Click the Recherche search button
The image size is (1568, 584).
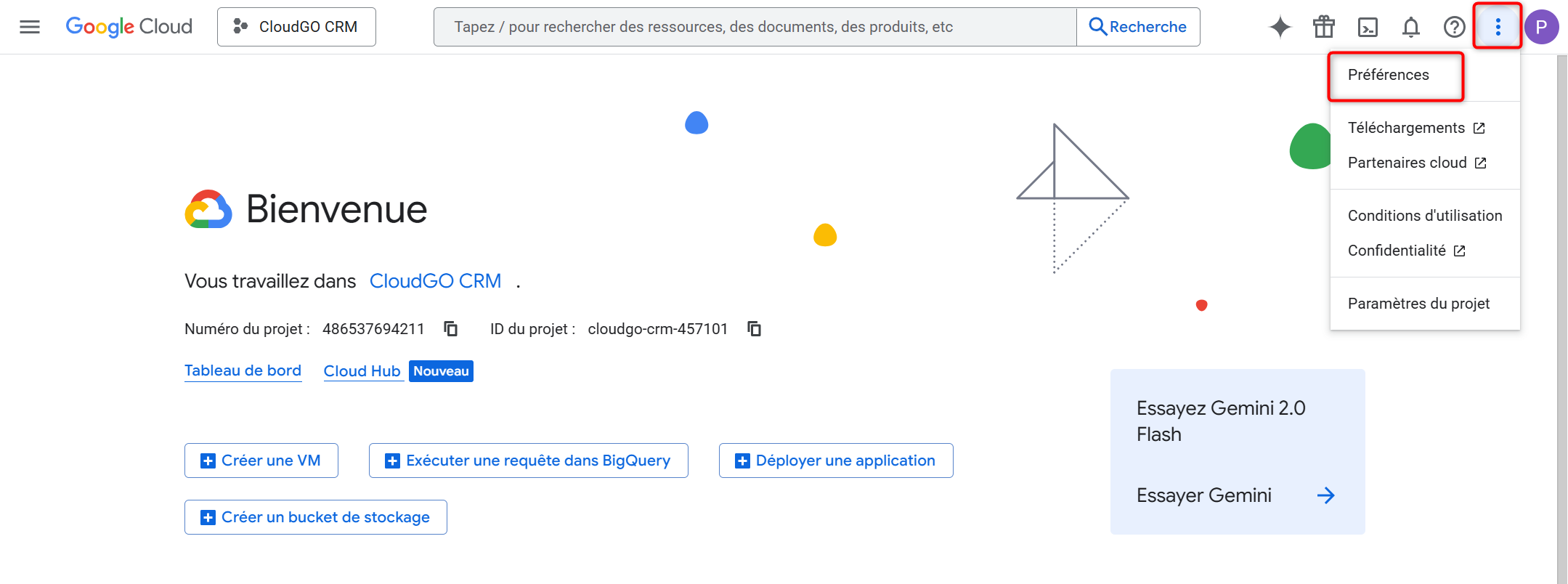(x=1138, y=27)
